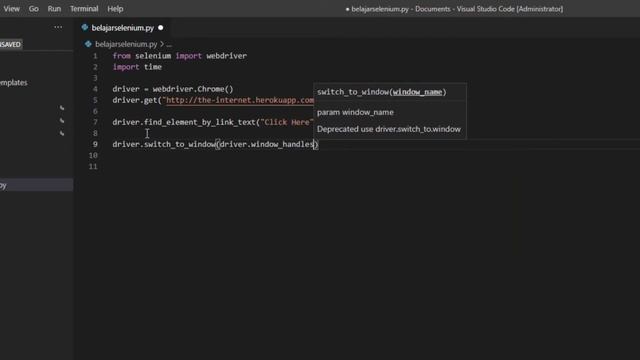
Task: Open the Help menu
Action: (115, 9)
